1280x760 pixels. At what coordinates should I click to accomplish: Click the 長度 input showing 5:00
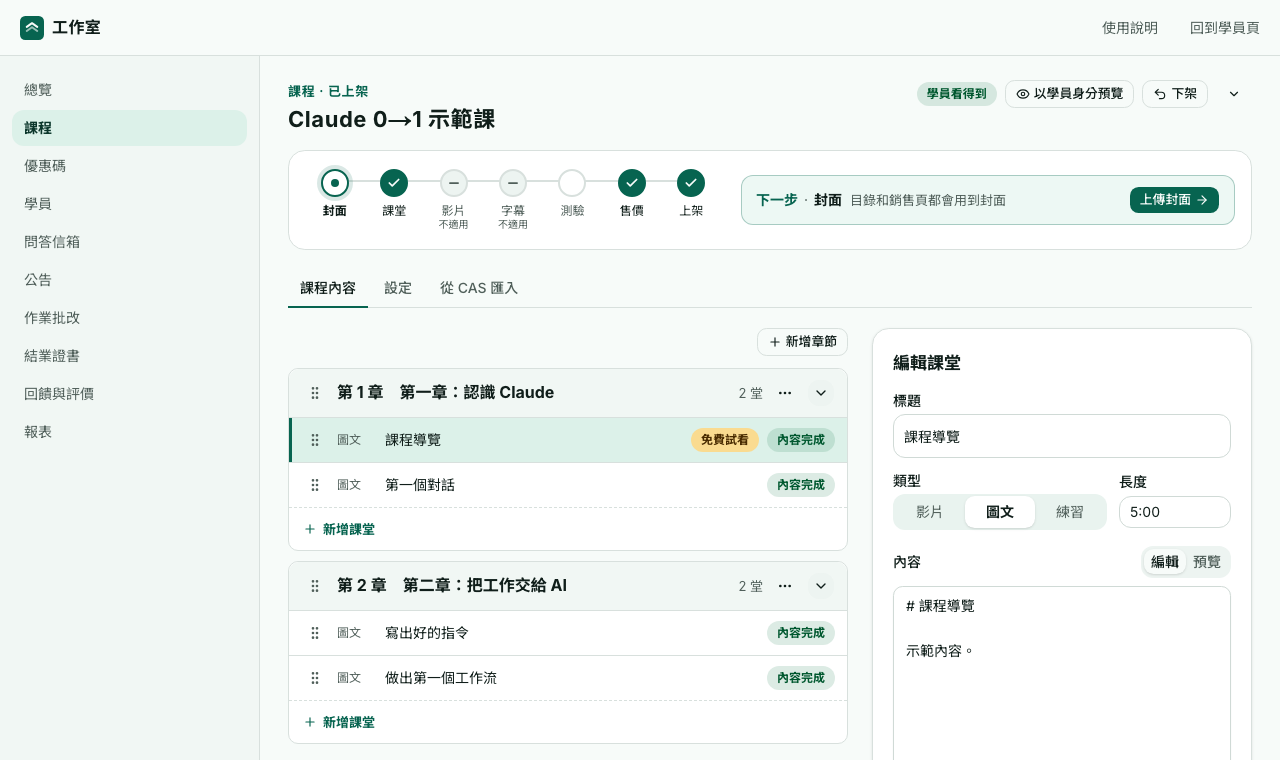pyautogui.click(x=1175, y=512)
